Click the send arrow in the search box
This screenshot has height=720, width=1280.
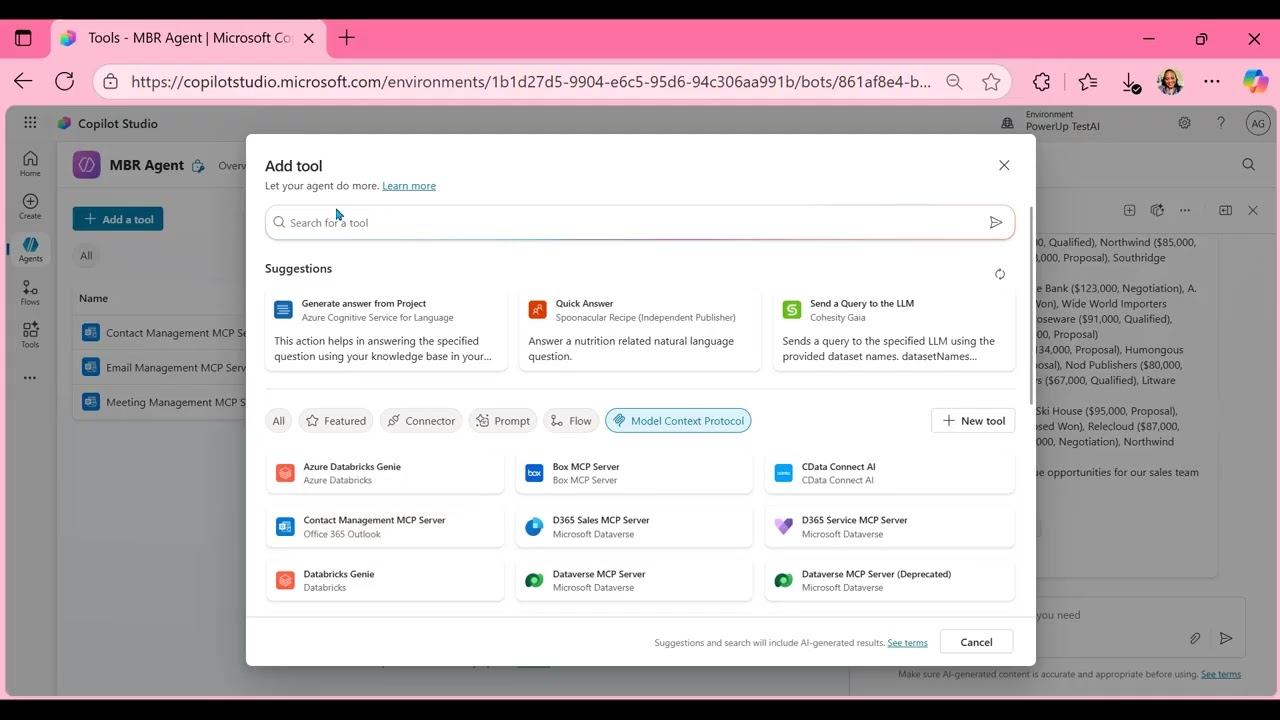tap(996, 223)
